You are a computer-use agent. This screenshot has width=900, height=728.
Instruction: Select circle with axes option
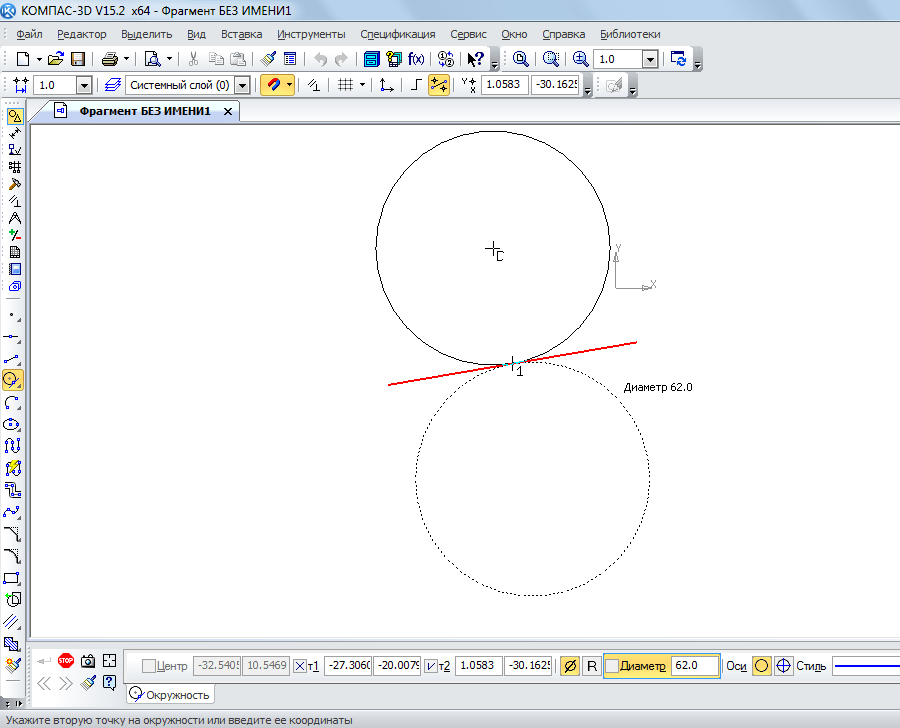tap(784, 666)
